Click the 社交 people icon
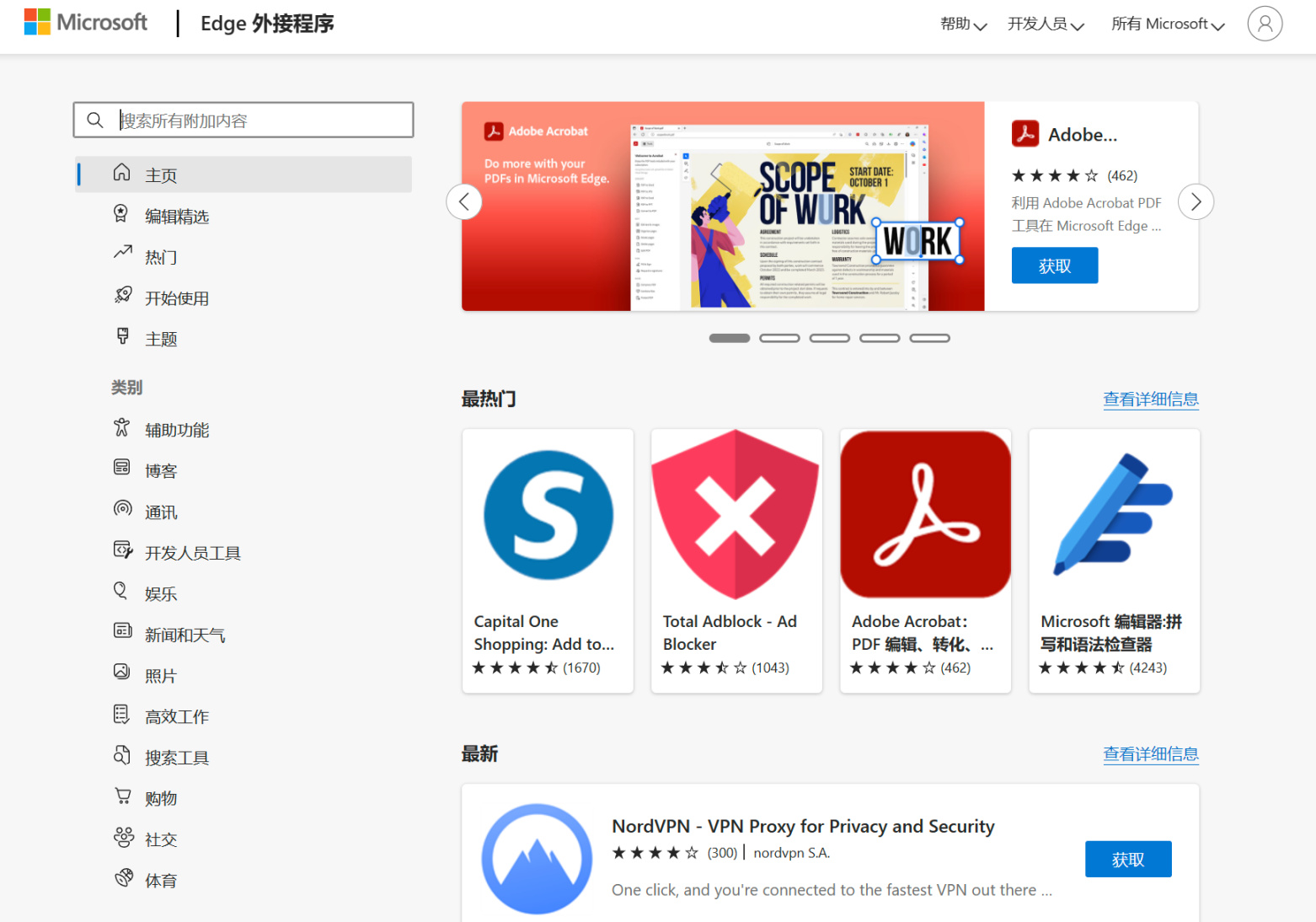Screen dimensions: 1316x922 point(124,837)
